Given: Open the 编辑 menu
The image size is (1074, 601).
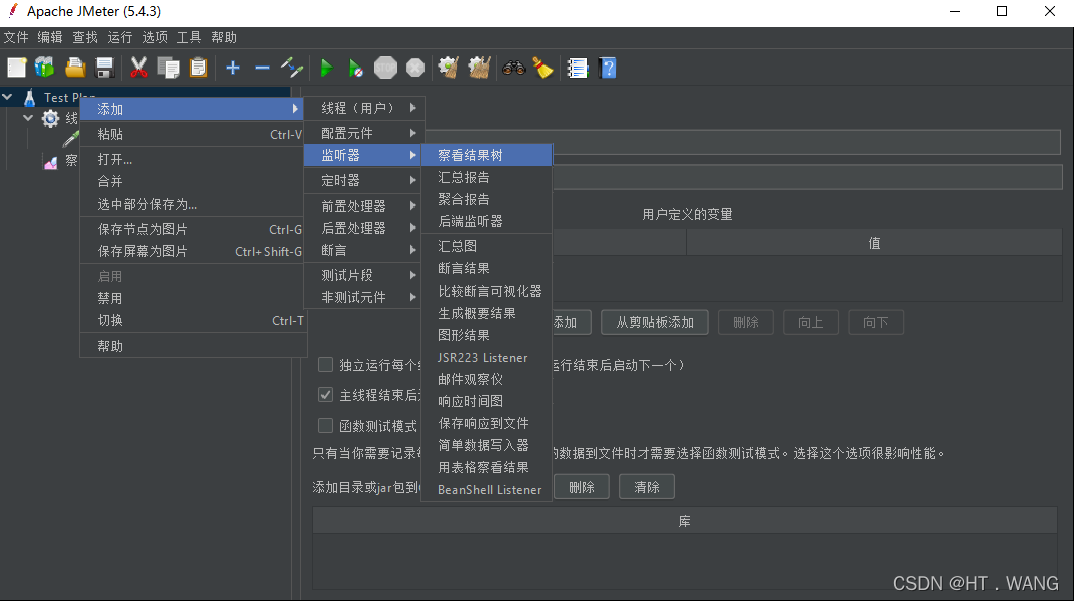Looking at the screenshot, I should 50,37.
